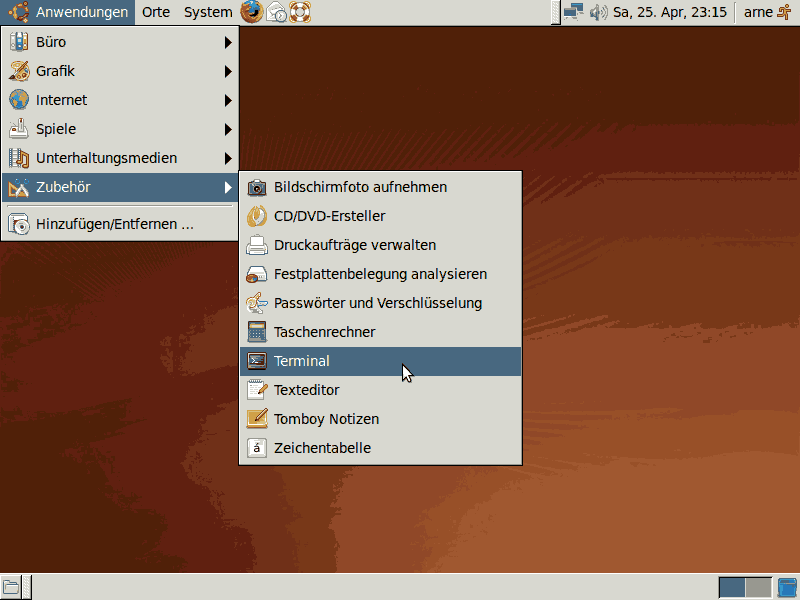This screenshot has height=600, width=800.
Task: Choose Terminal from the Zubehör submenu
Action: (x=380, y=361)
